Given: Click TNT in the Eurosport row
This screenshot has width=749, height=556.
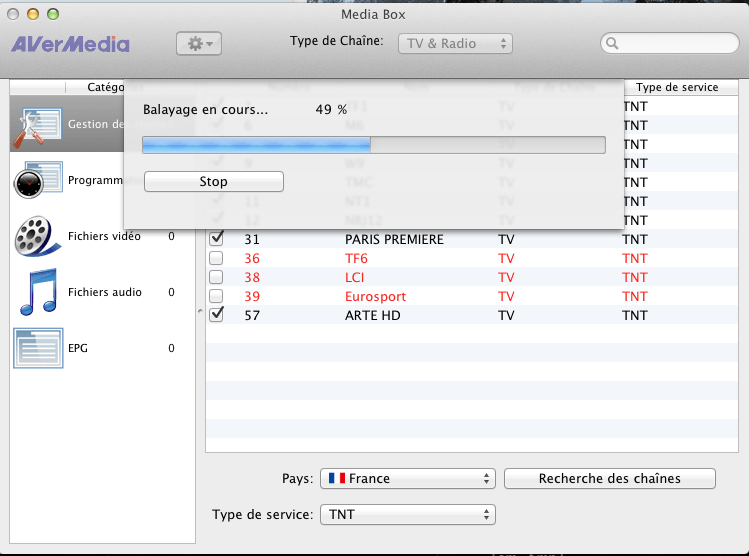Looking at the screenshot, I should [634, 297].
